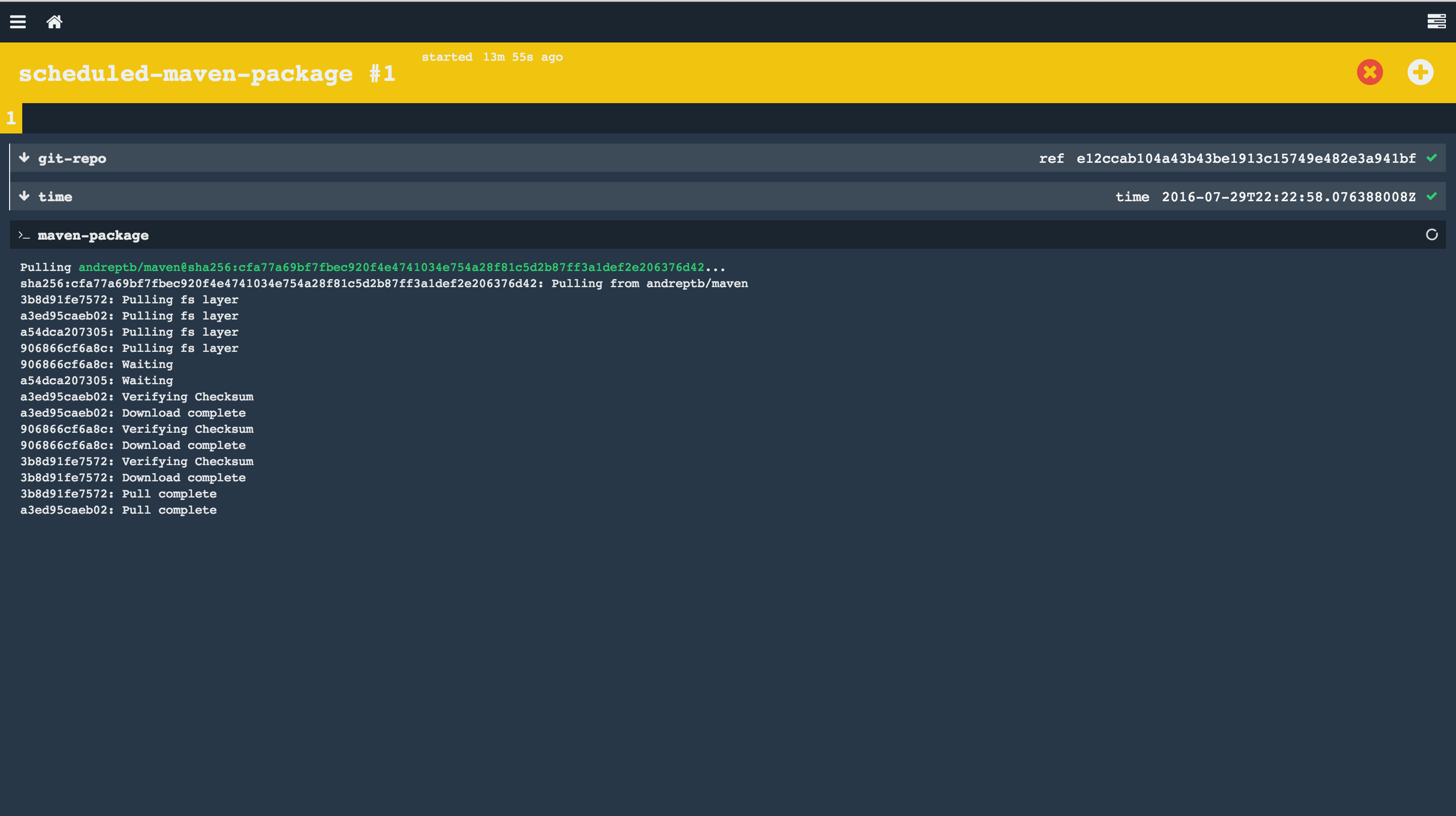Click the maven-package terminal prompt icon
1456x816 pixels.
(24, 235)
